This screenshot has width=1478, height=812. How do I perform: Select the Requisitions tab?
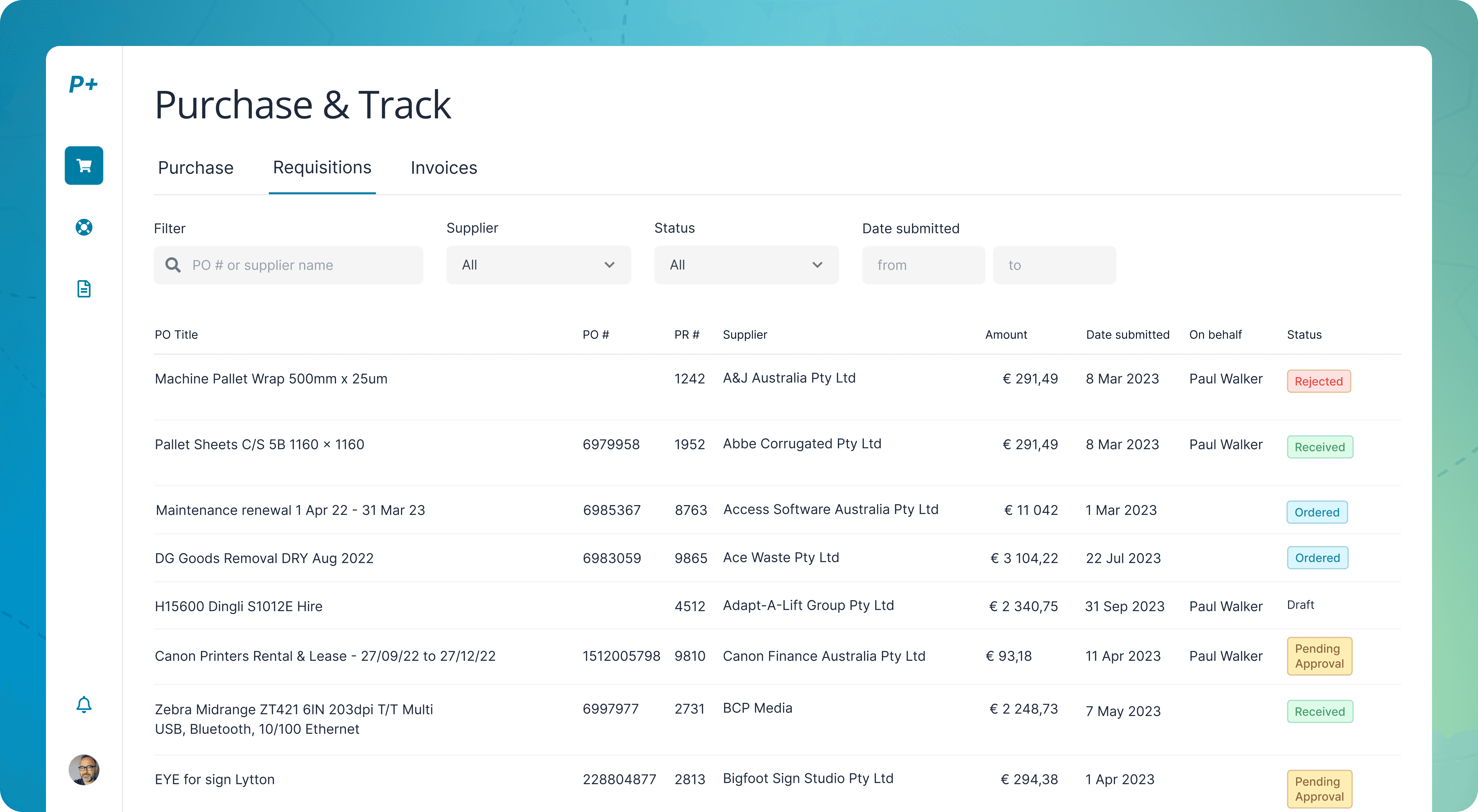pyautogui.click(x=322, y=168)
